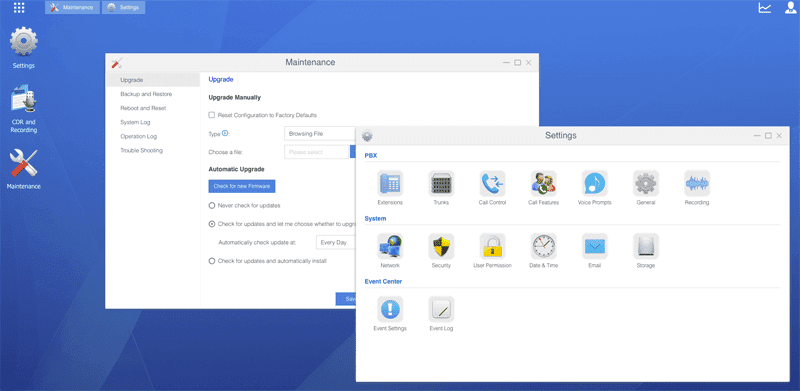Click the PBX section heading
Viewport: 800px width, 391px height.
pos(371,156)
